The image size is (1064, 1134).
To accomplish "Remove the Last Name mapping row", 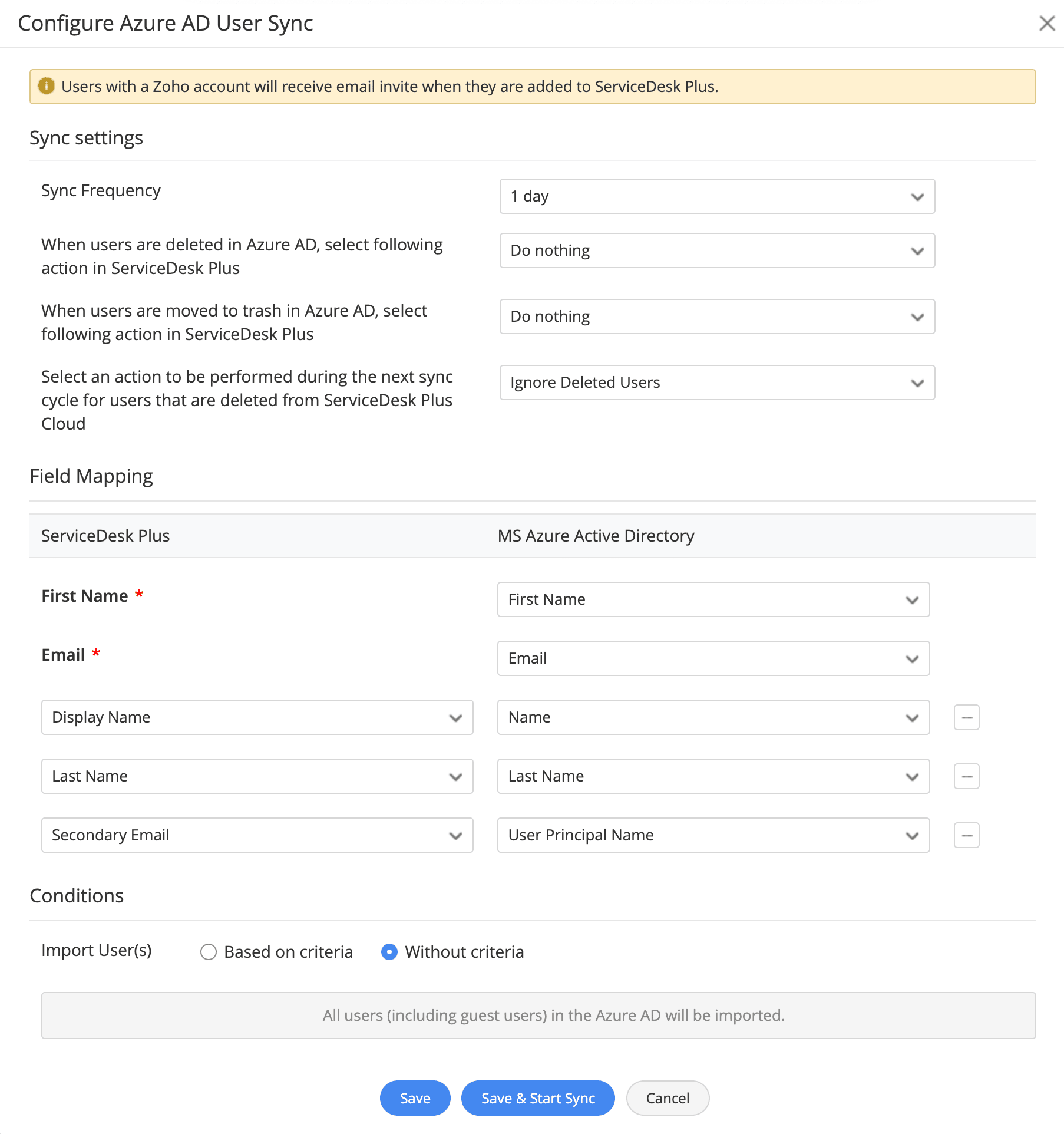I will [x=966, y=776].
